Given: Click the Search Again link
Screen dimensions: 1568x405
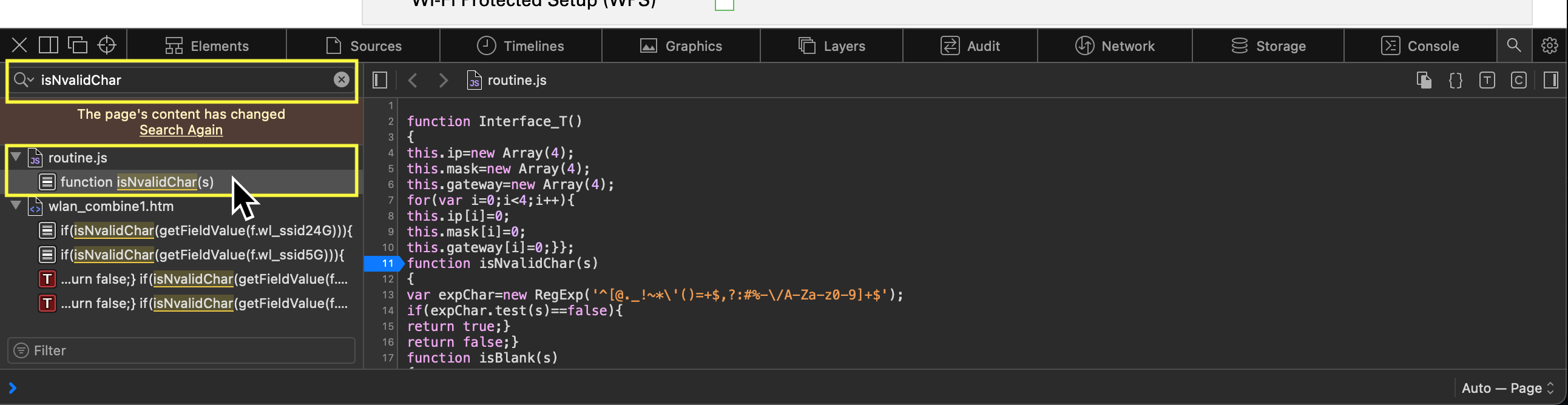Looking at the screenshot, I should point(181,130).
